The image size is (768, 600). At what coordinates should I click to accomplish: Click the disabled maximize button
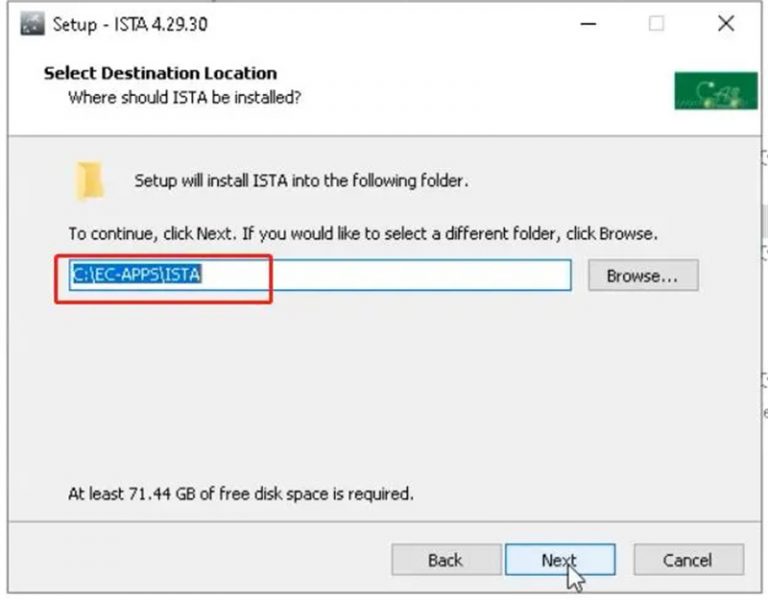657,25
